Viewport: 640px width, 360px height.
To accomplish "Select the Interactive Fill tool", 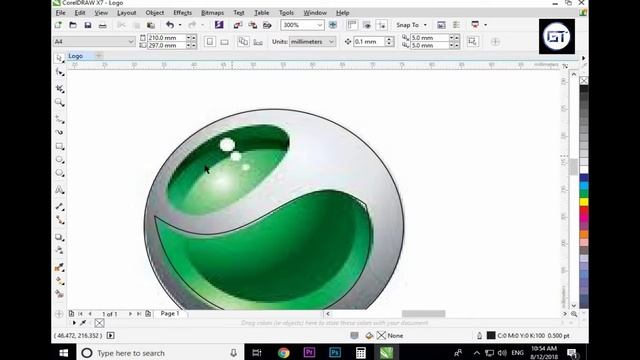I will 60,281.
